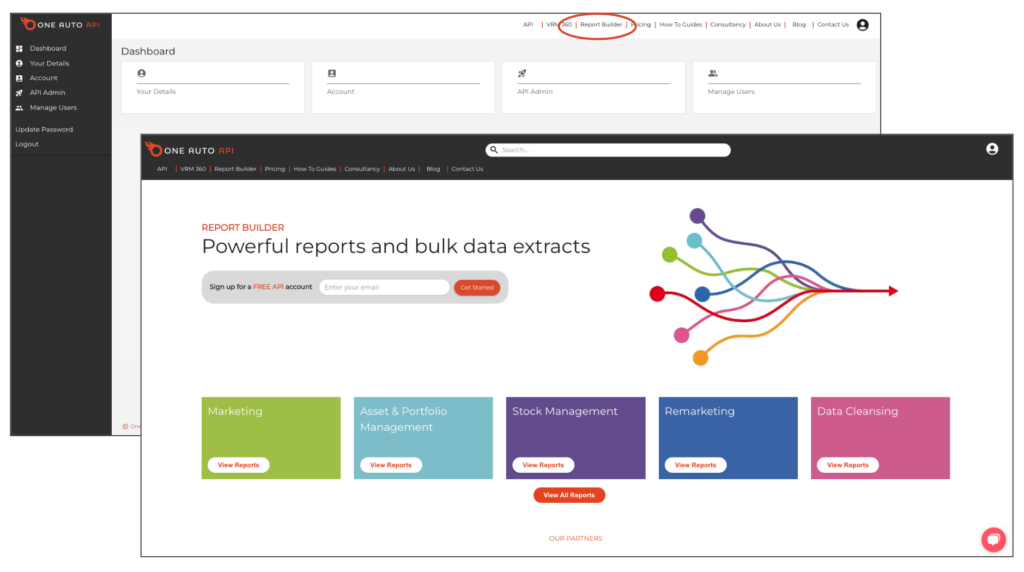Click into the Search field

click(x=608, y=150)
